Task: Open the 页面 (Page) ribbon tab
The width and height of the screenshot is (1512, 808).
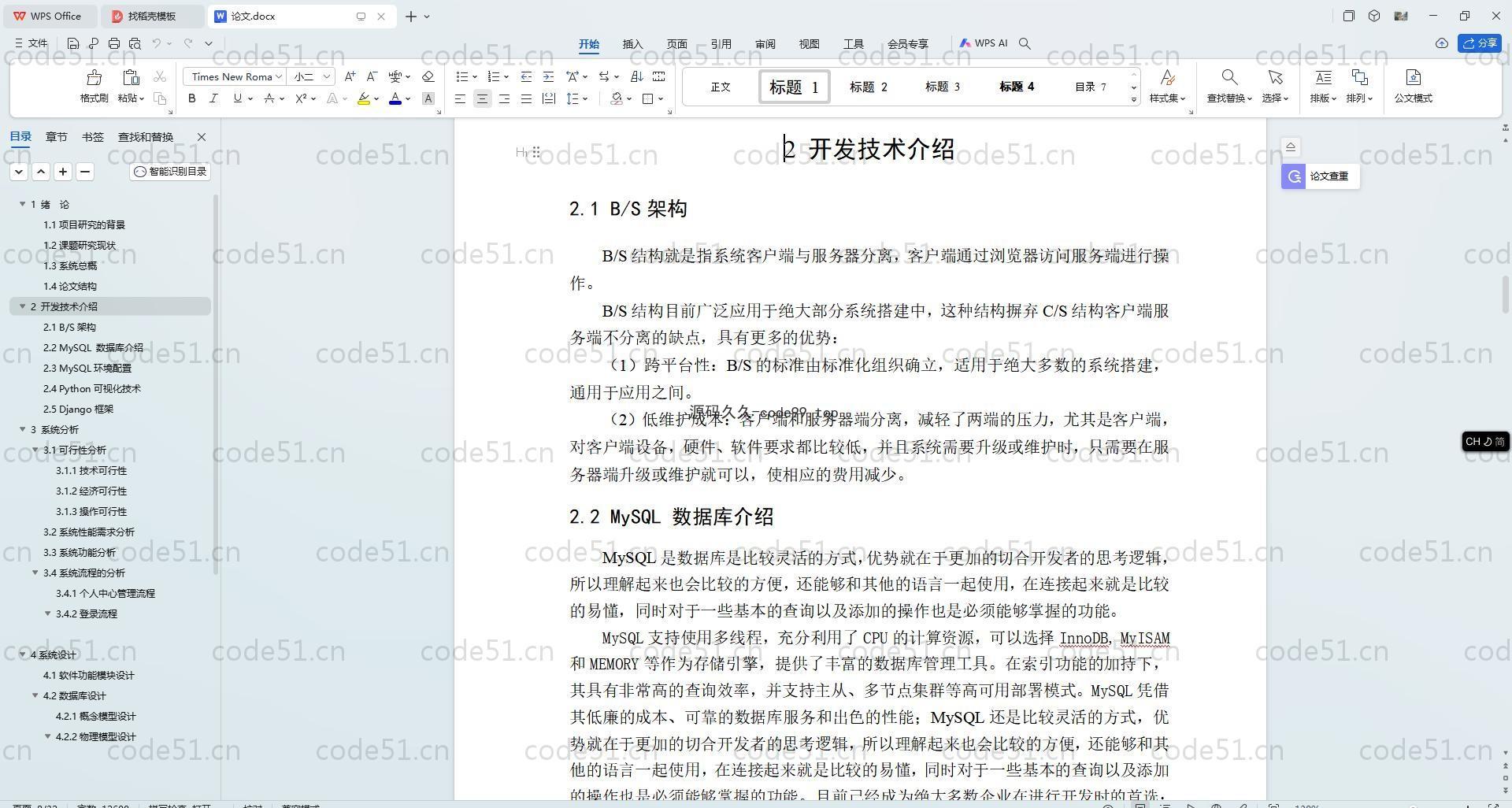Action: click(676, 44)
